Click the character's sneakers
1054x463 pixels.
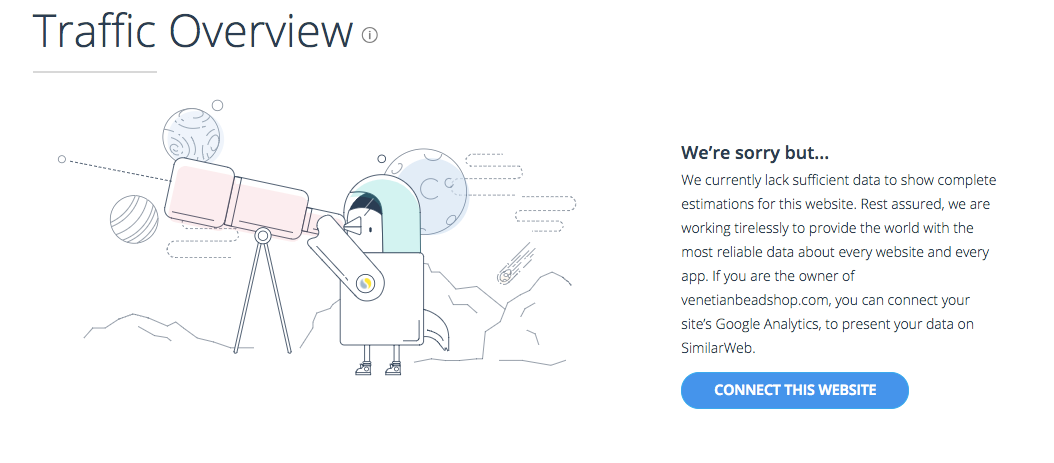378,368
